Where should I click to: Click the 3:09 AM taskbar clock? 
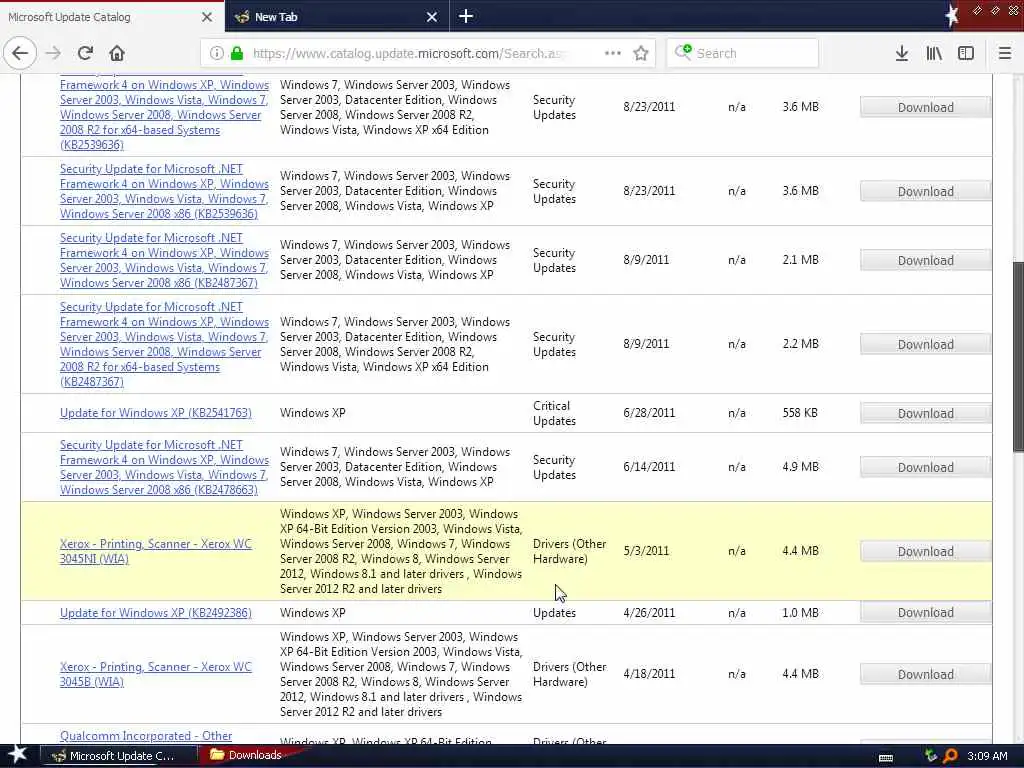987,756
